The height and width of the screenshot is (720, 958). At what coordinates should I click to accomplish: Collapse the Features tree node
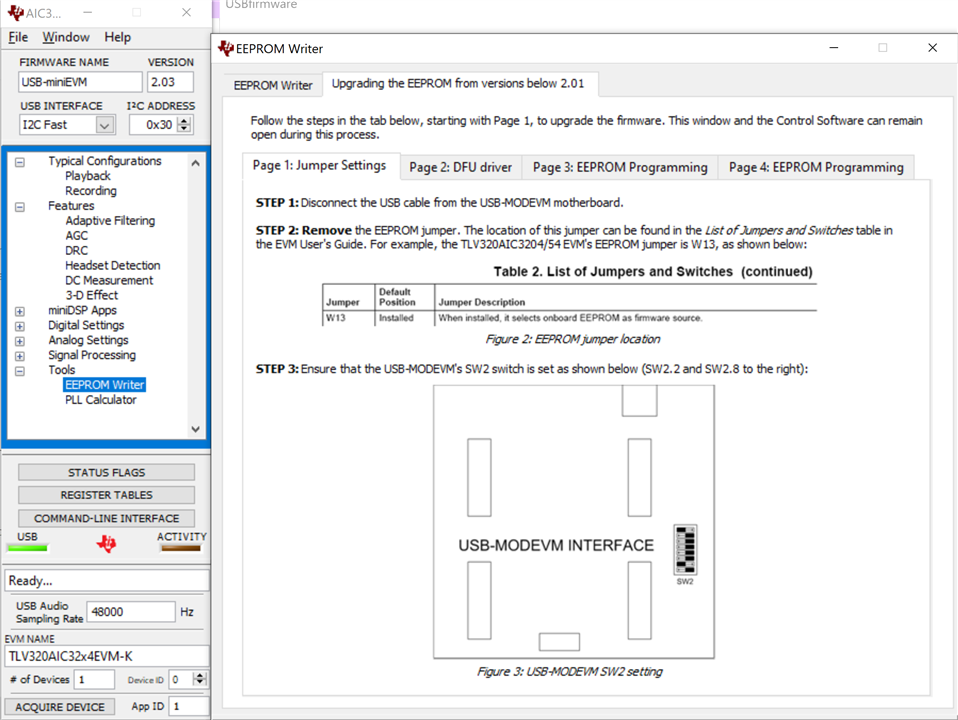[x=20, y=207]
